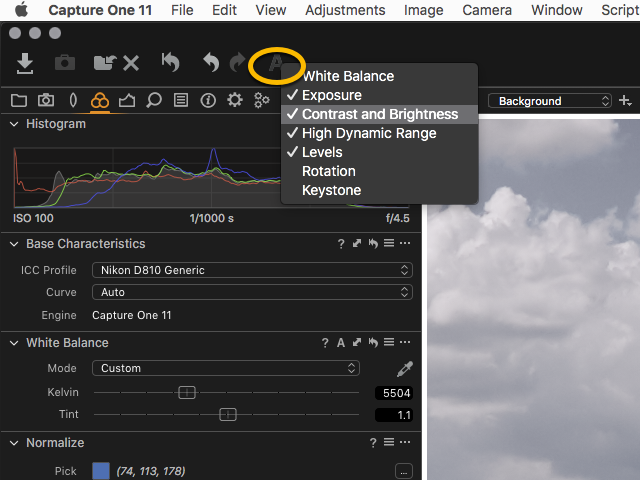Open the Metadata info tool tab
This screenshot has height=480, width=640.
point(208,100)
